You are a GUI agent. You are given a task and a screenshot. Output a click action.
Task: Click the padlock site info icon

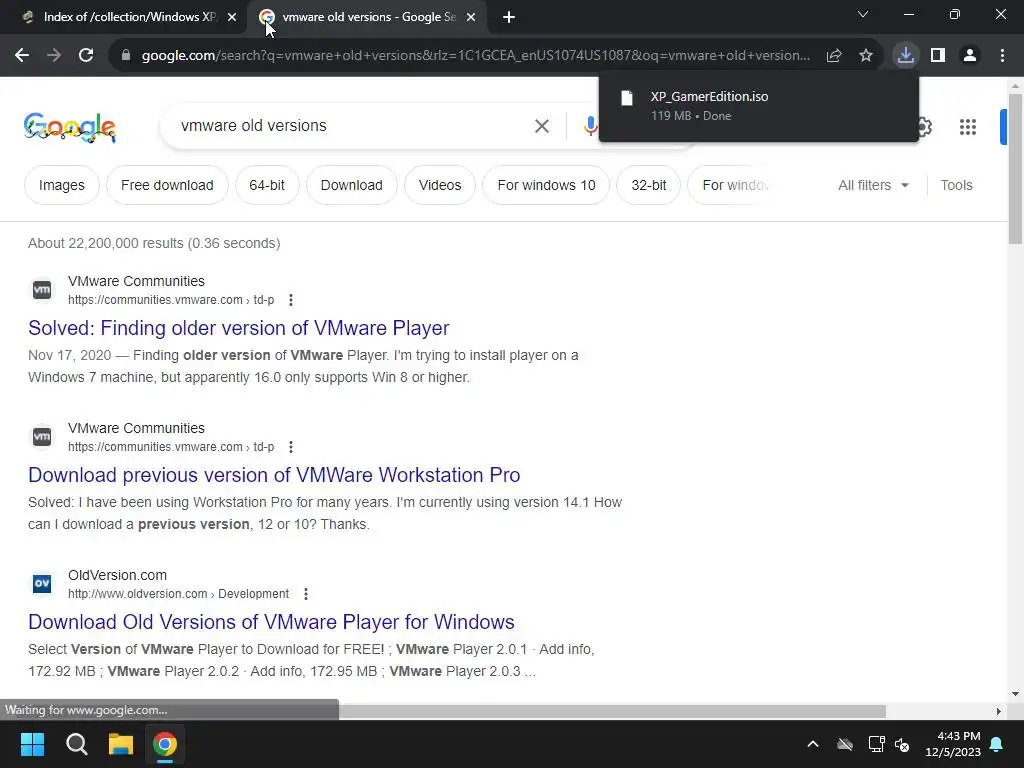click(x=126, y=56)
